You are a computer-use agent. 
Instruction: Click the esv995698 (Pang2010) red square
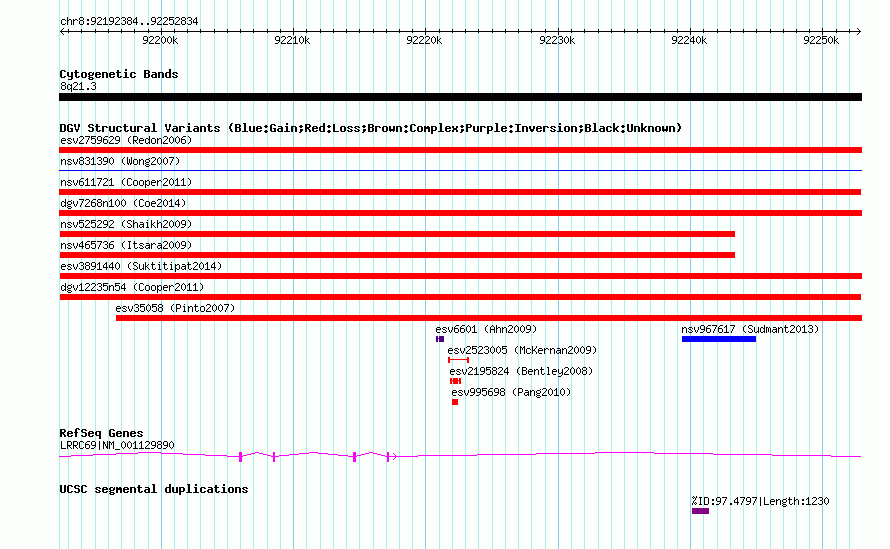point(455,402)
